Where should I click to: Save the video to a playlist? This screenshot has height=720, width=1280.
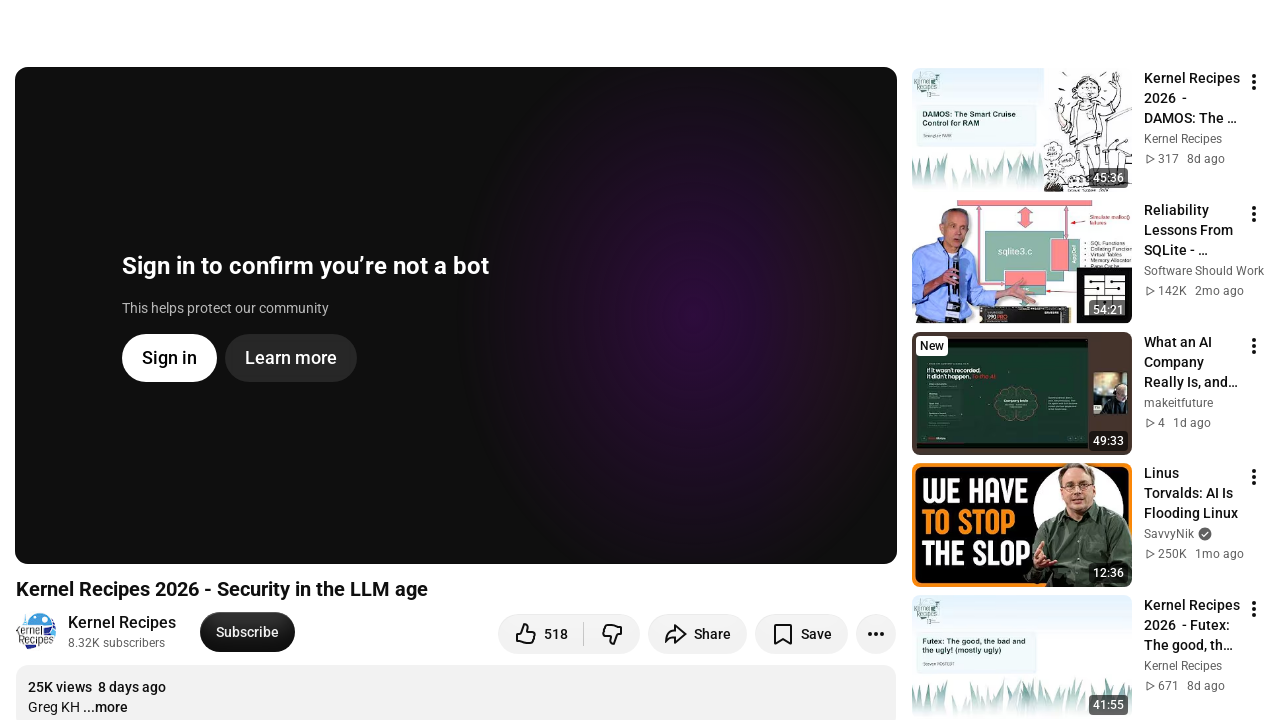pyautogui.click(x=801, y=634)
